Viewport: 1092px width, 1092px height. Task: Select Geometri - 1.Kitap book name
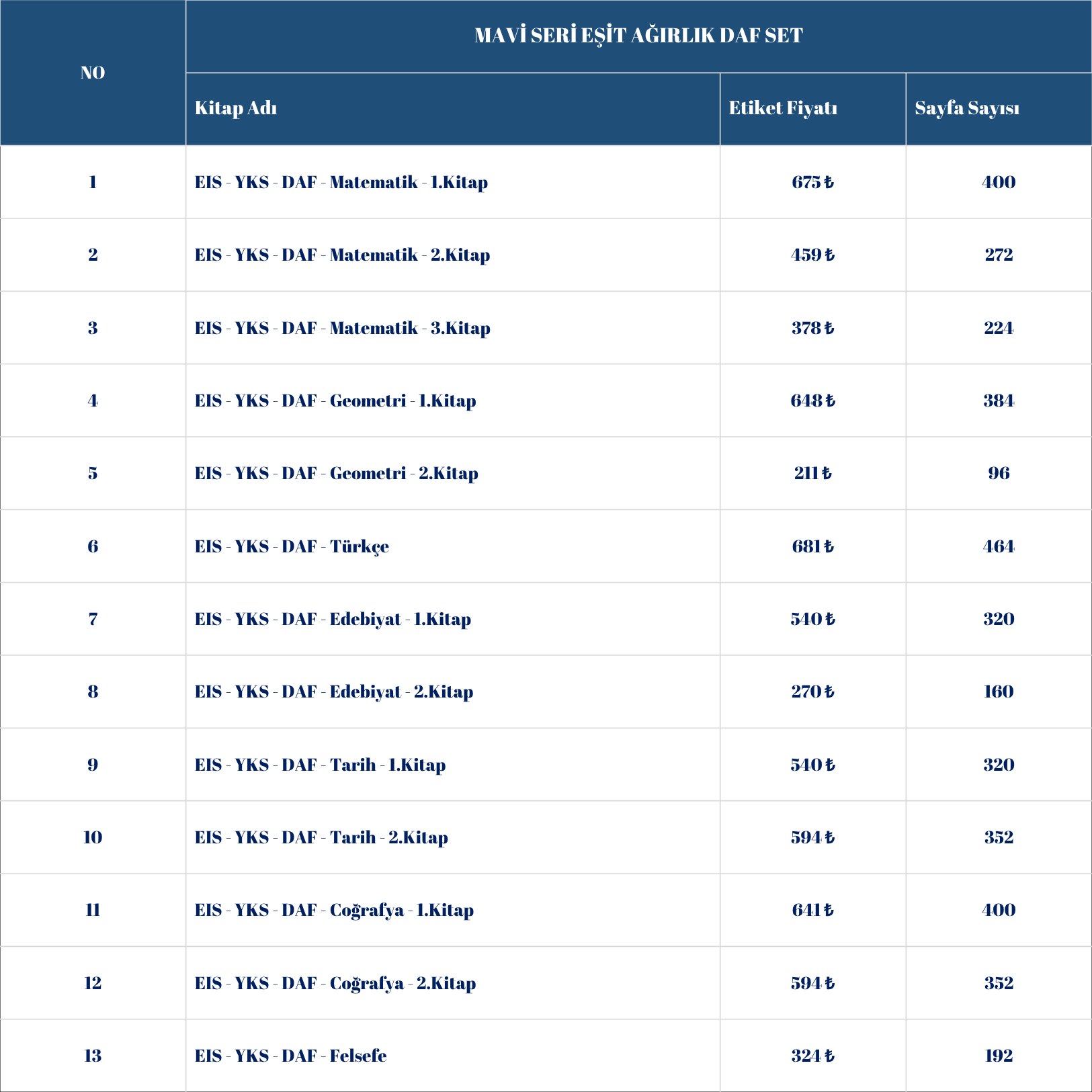[x=335, y=401]
